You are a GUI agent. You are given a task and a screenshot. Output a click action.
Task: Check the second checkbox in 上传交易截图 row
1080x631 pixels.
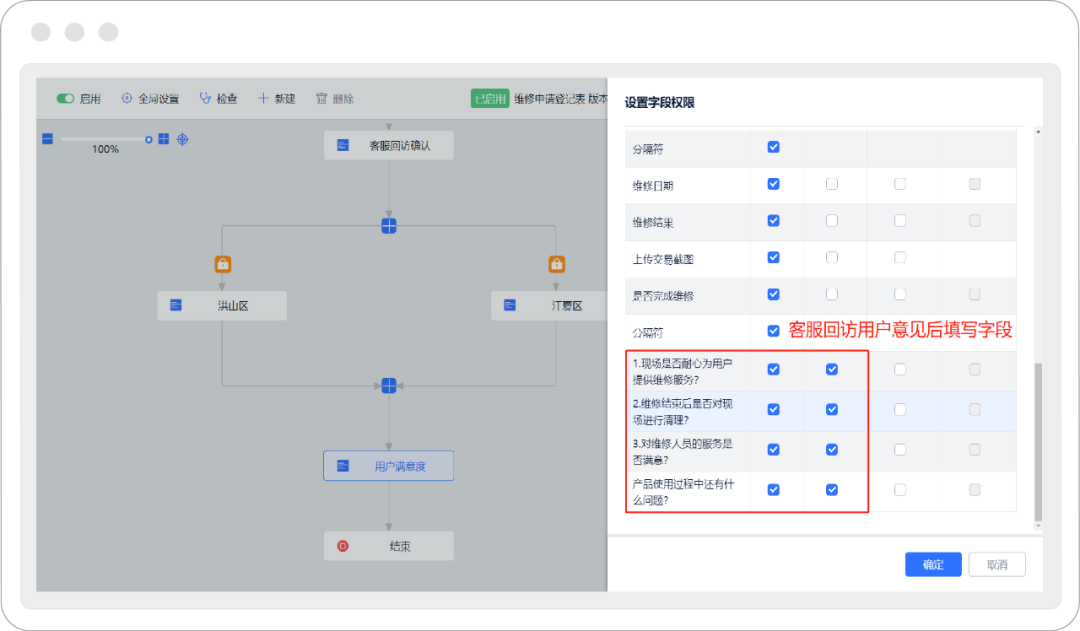[x=832, y=258]
